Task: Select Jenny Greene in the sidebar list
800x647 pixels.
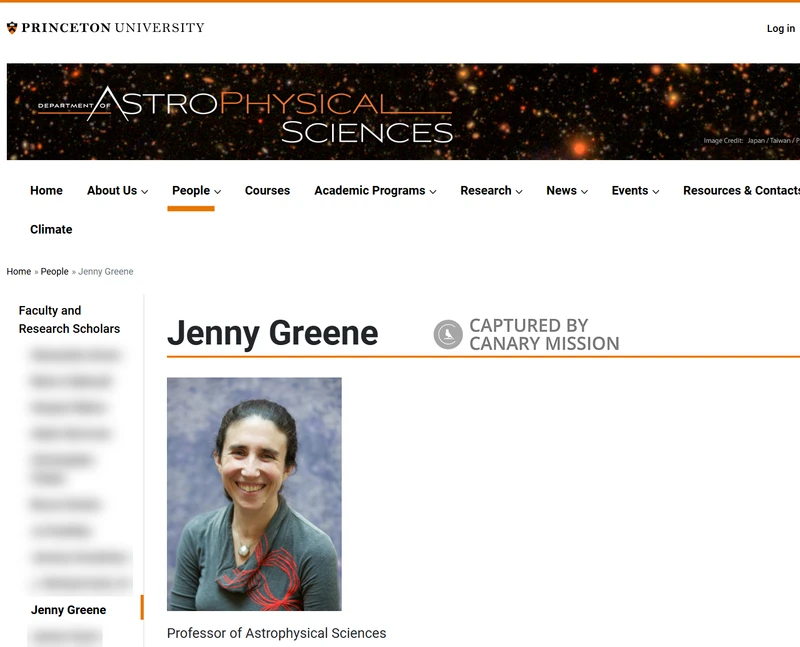Action: pos(68,610)
